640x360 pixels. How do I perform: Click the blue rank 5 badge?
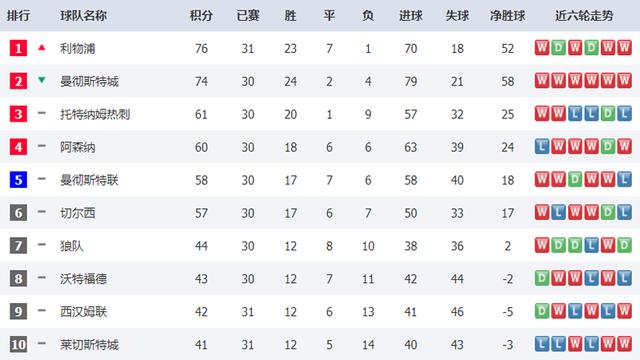point(18,180)
